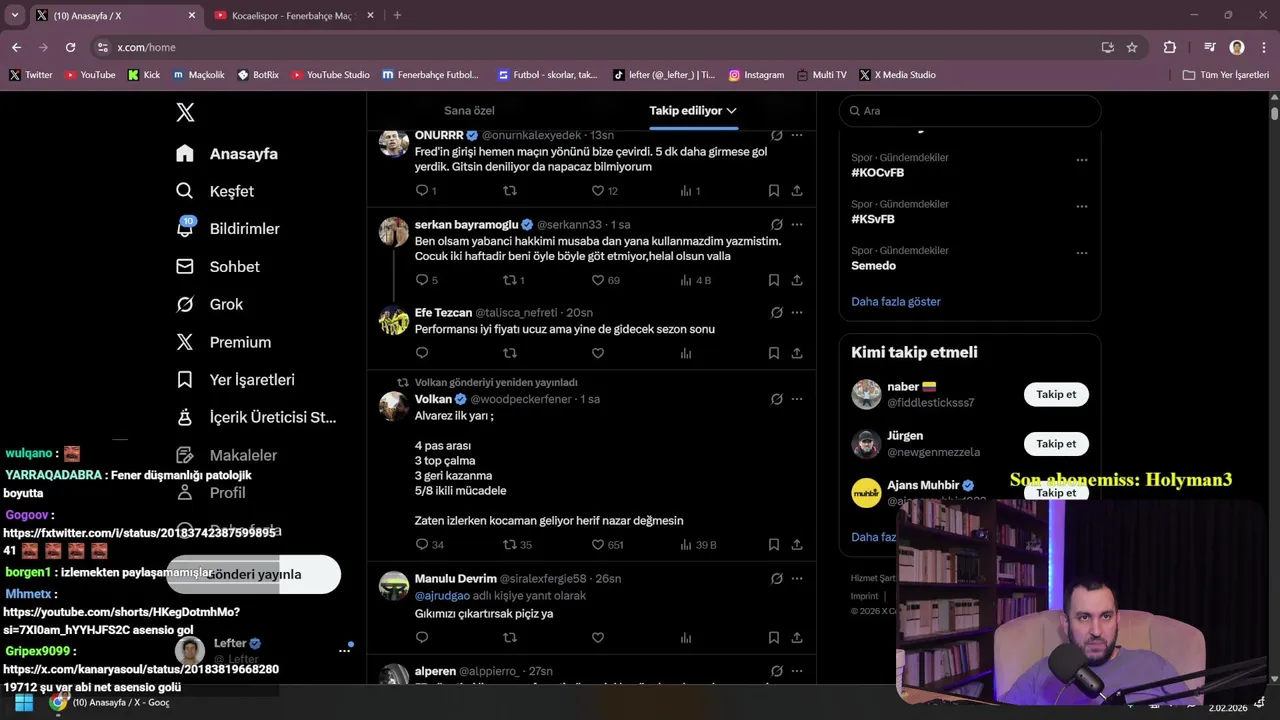Open Grok action on ONURRR's tweet

777,135
